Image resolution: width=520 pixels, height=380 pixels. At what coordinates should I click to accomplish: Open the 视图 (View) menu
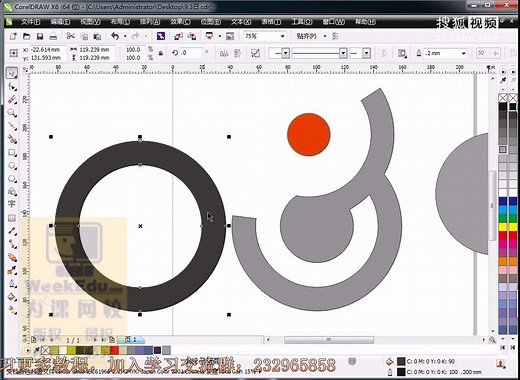(90, 22)
